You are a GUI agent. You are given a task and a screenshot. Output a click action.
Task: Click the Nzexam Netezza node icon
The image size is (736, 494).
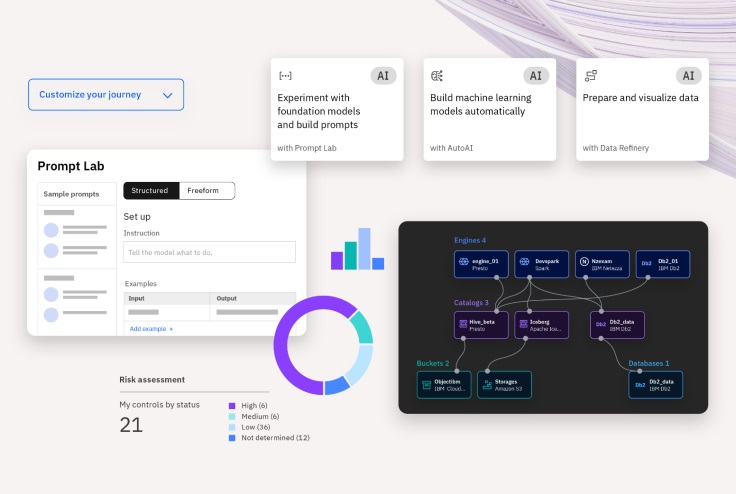tap(584, 262)
